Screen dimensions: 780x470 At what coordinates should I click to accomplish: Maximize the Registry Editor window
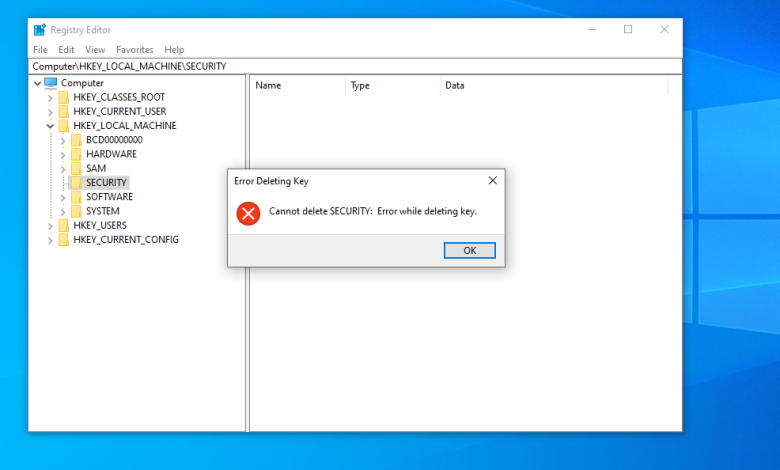628,30
